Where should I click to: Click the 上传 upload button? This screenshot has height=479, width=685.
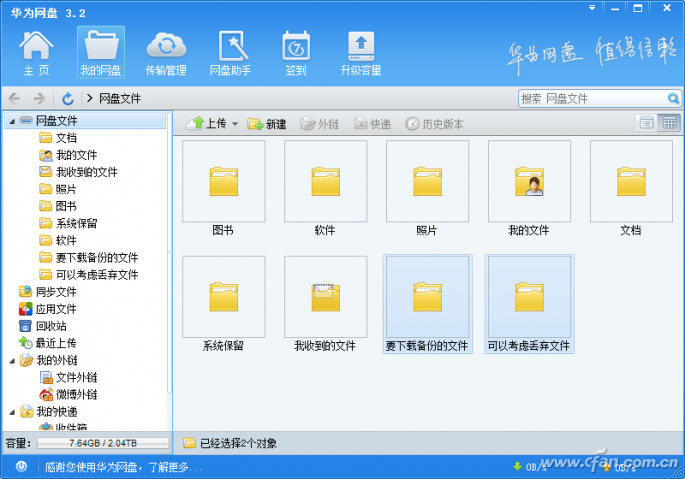pos(207,124)
